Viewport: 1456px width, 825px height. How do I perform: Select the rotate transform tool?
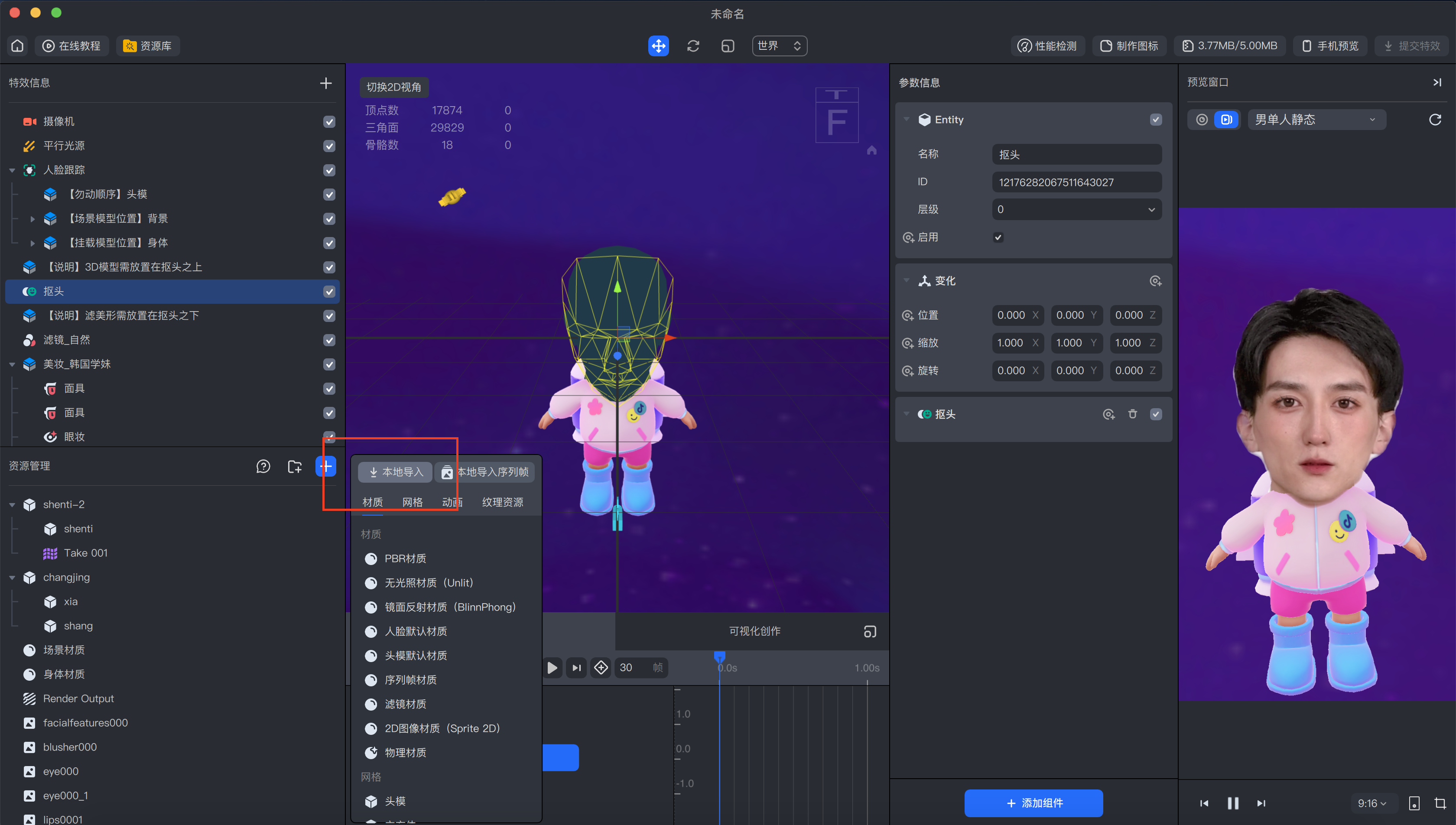click(693, 45)
